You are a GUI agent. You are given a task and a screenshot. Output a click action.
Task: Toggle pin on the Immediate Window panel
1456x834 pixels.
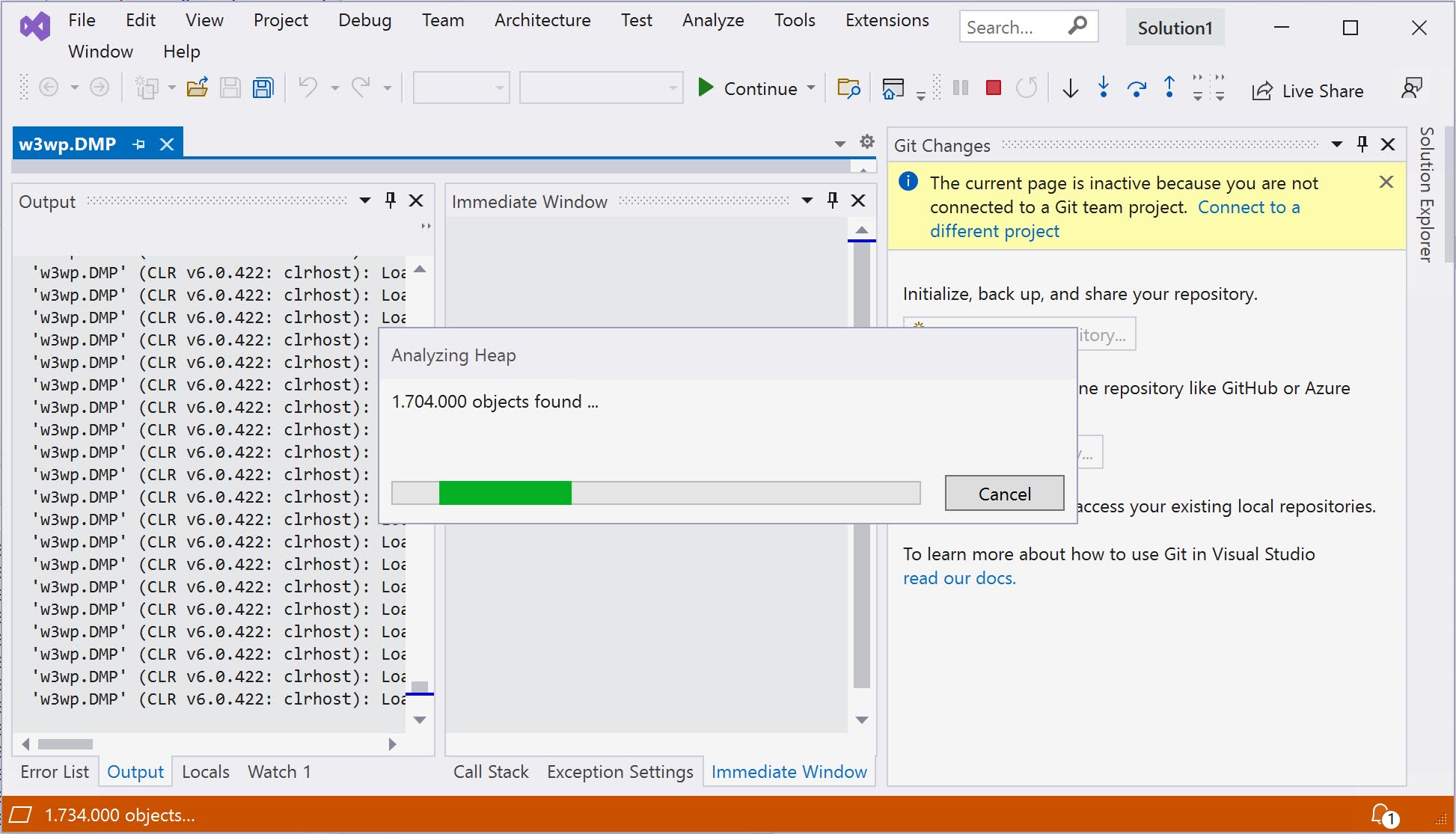point(832,200)
